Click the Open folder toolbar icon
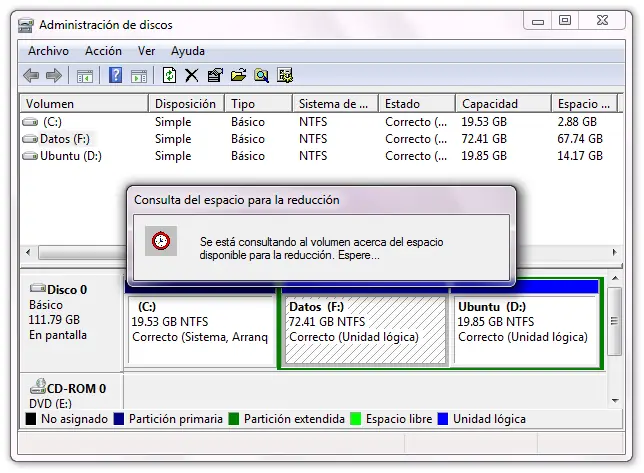This screenshot has width=644, height=473. click(238, 76)
